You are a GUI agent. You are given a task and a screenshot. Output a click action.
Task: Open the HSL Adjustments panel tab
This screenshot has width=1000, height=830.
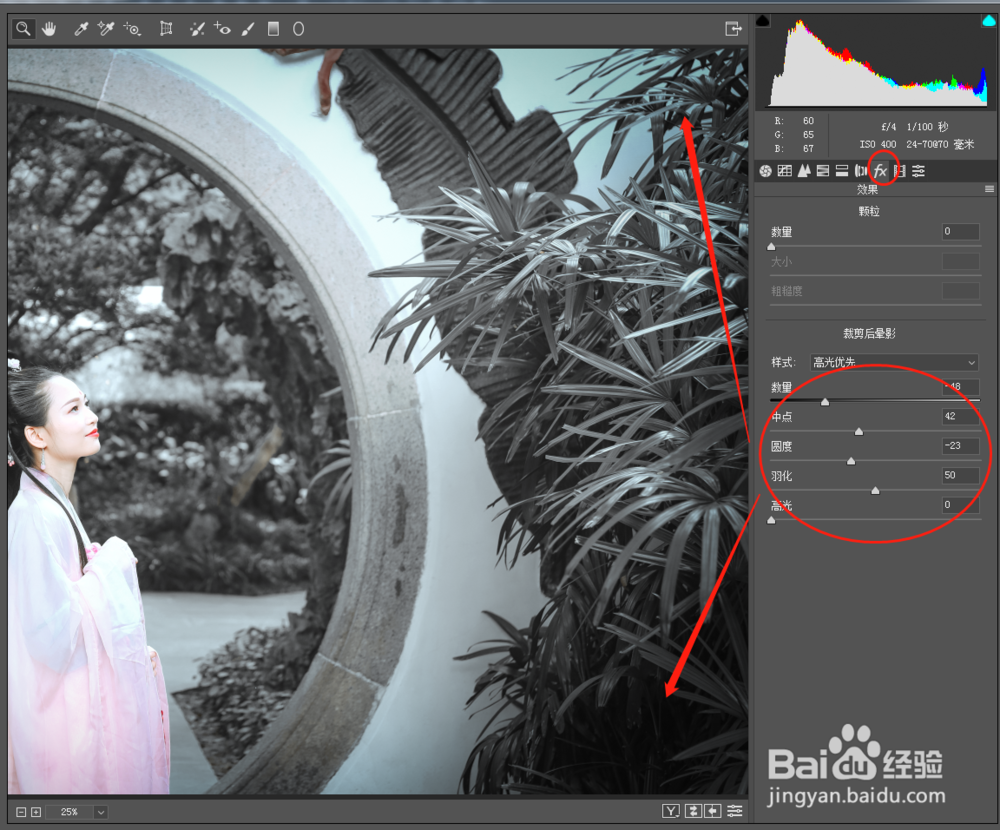click(823, 170)
